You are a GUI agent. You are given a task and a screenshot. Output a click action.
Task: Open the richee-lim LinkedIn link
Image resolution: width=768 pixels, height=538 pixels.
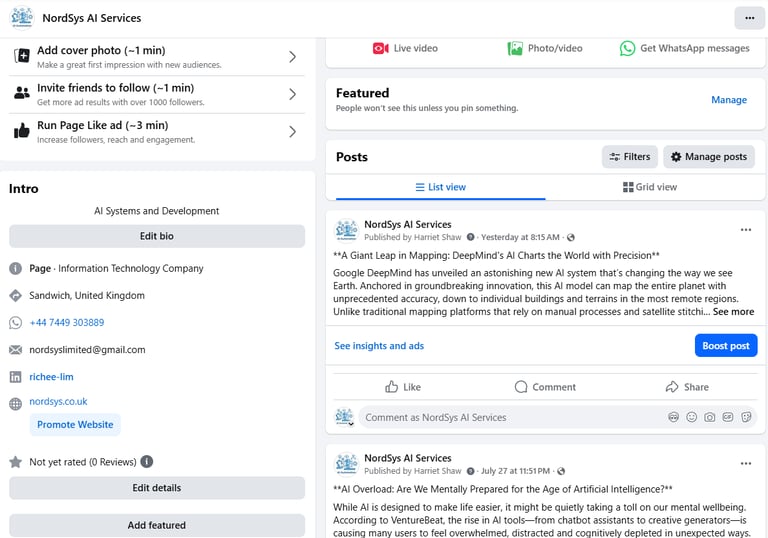(x=51, y=377)
